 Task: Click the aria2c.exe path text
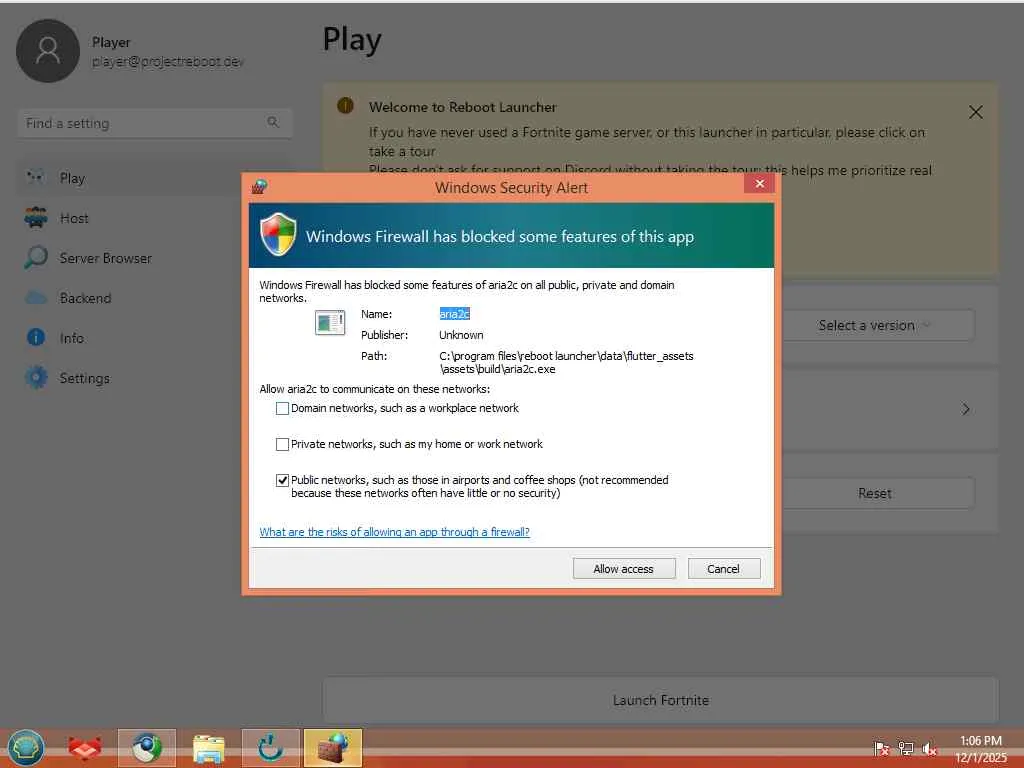click(x=566, y=362)
